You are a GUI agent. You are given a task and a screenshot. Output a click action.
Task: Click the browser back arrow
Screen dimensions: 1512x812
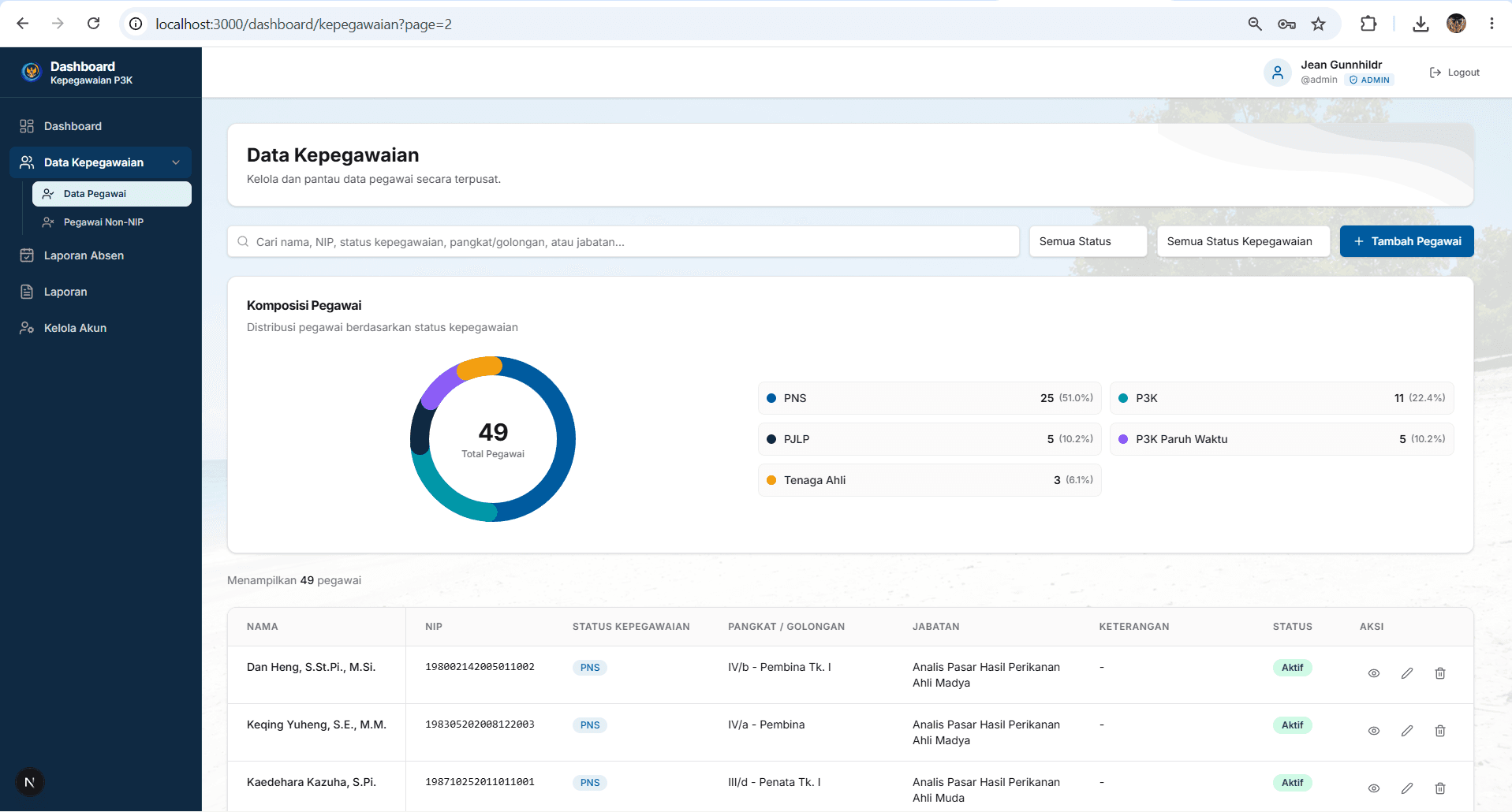[x=23, y=24]
